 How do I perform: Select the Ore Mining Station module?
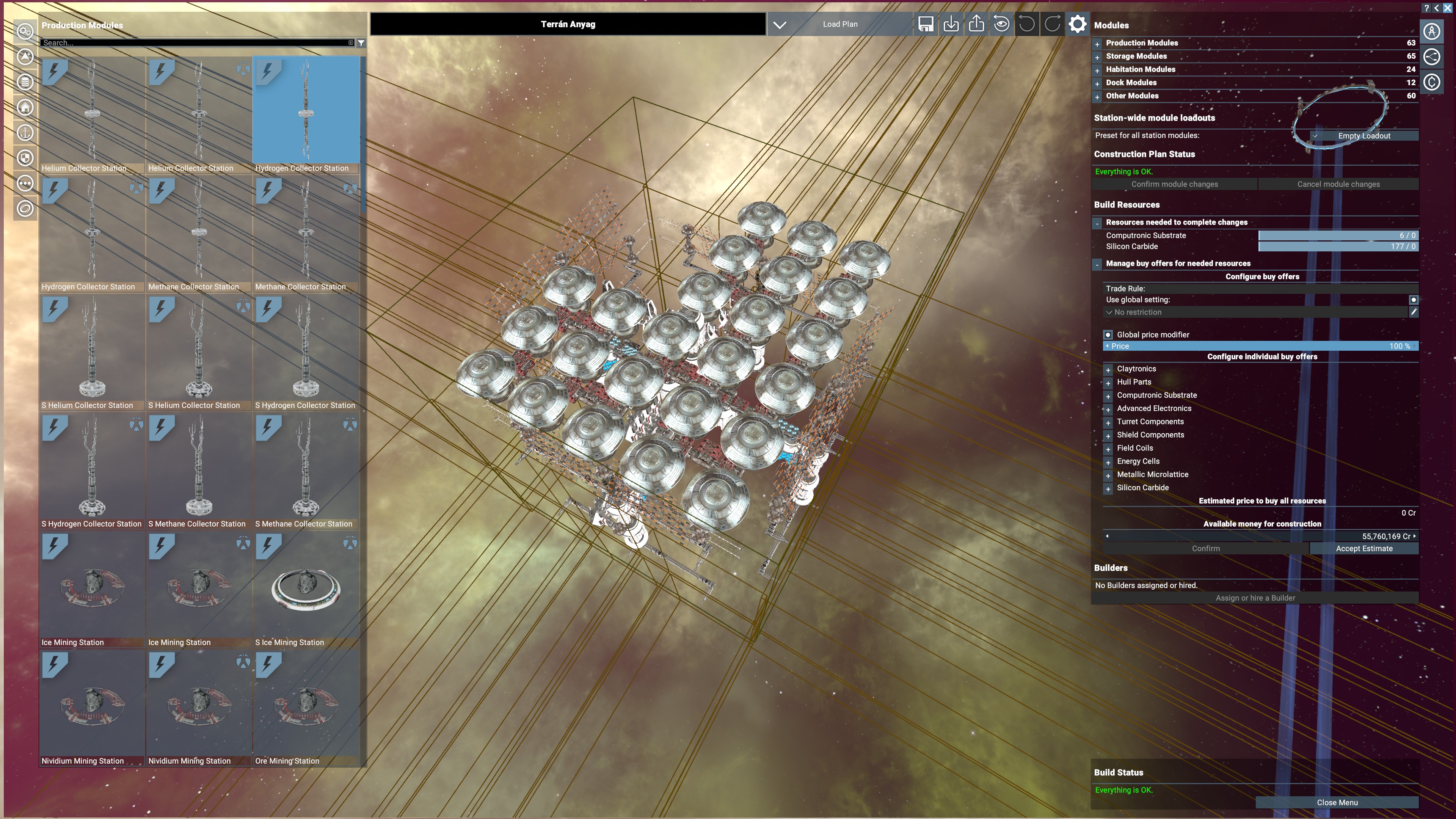(x=305, y=708)
